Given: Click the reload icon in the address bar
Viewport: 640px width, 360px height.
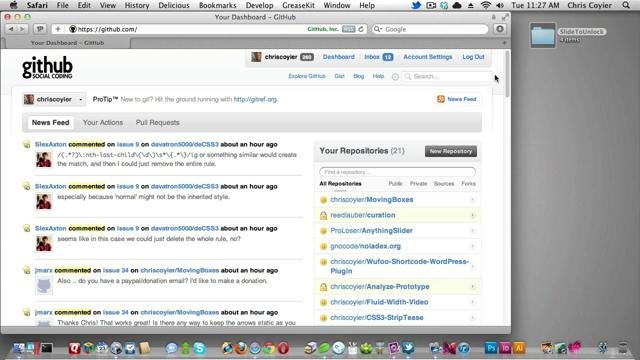Looking at the screenshot, I should coord(361,29).
